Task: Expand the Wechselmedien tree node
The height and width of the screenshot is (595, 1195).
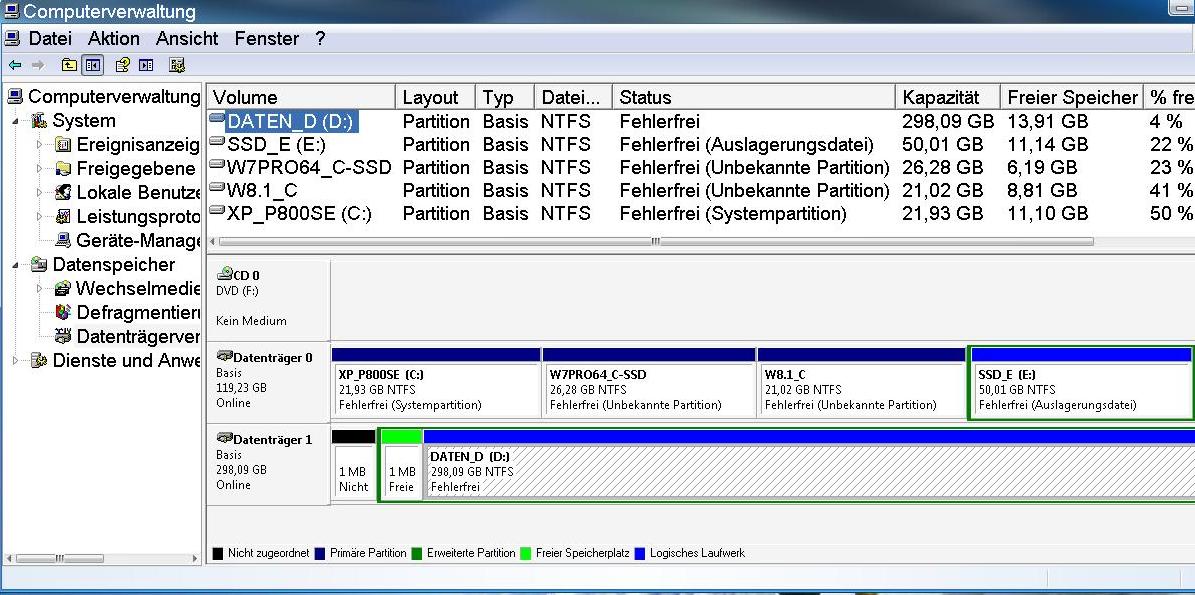Action: tap(40, 289)
